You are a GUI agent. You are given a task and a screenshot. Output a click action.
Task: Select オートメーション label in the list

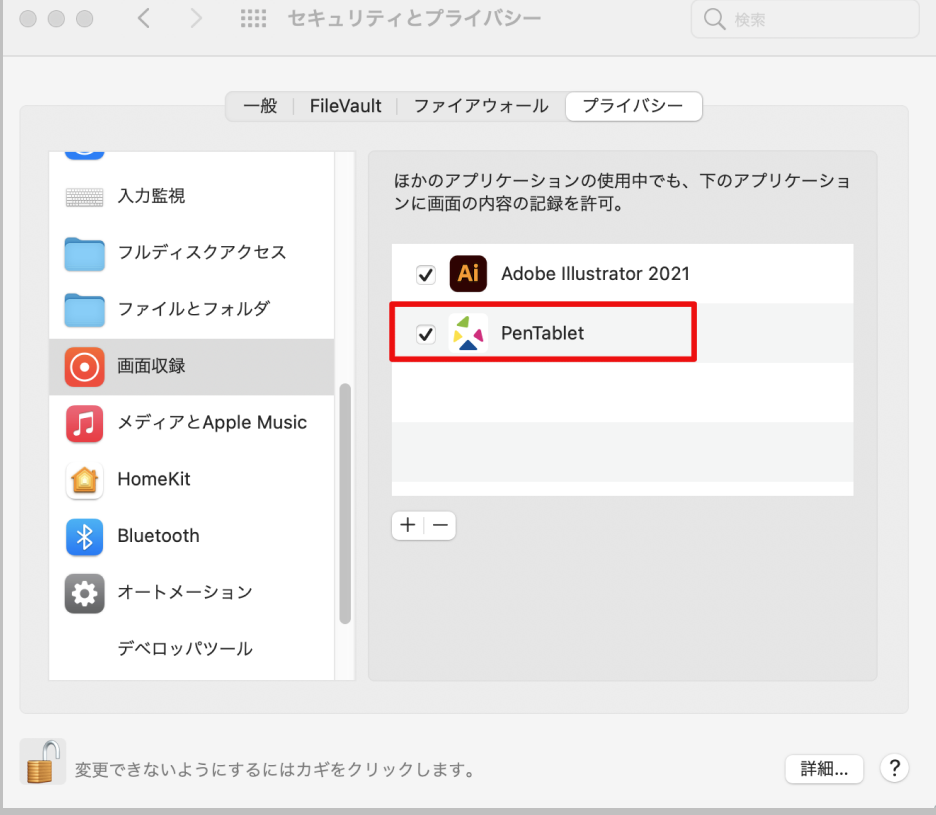184,592
